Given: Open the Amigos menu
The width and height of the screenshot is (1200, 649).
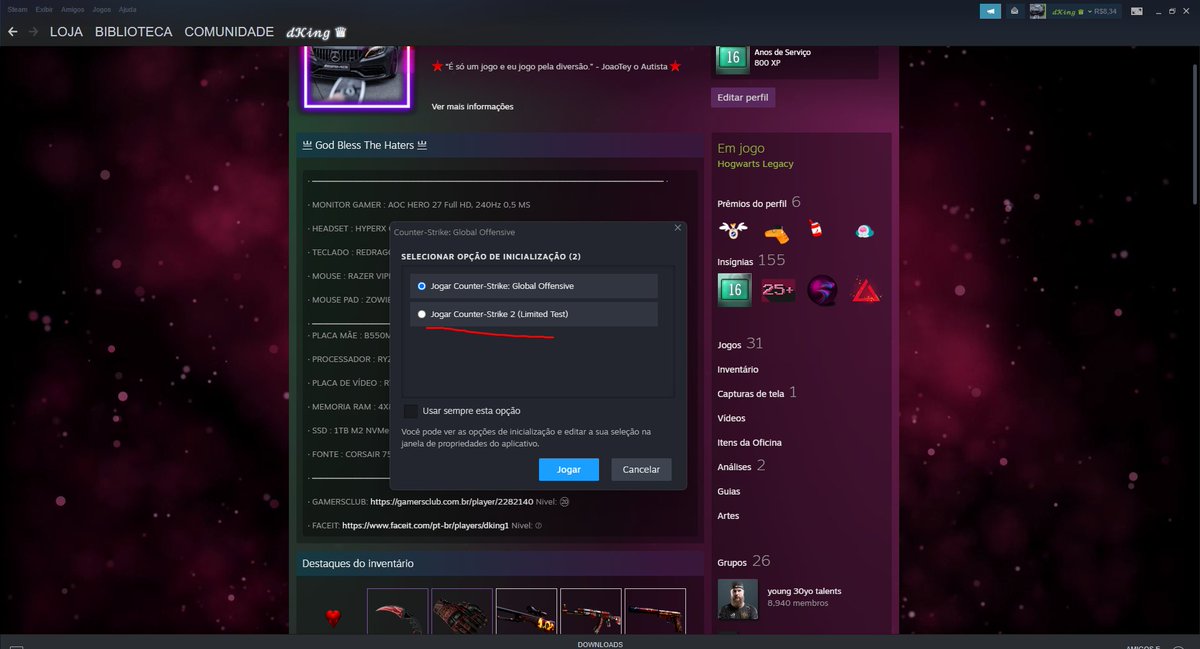Looking at the screenshot, I should tap(73, 9).
